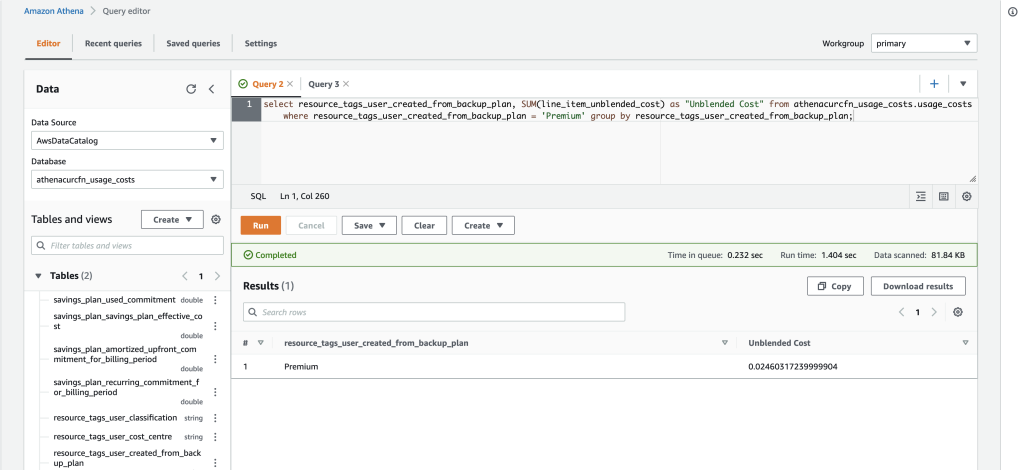Go to next results page

pyautogui.click(x=934, y=312)
